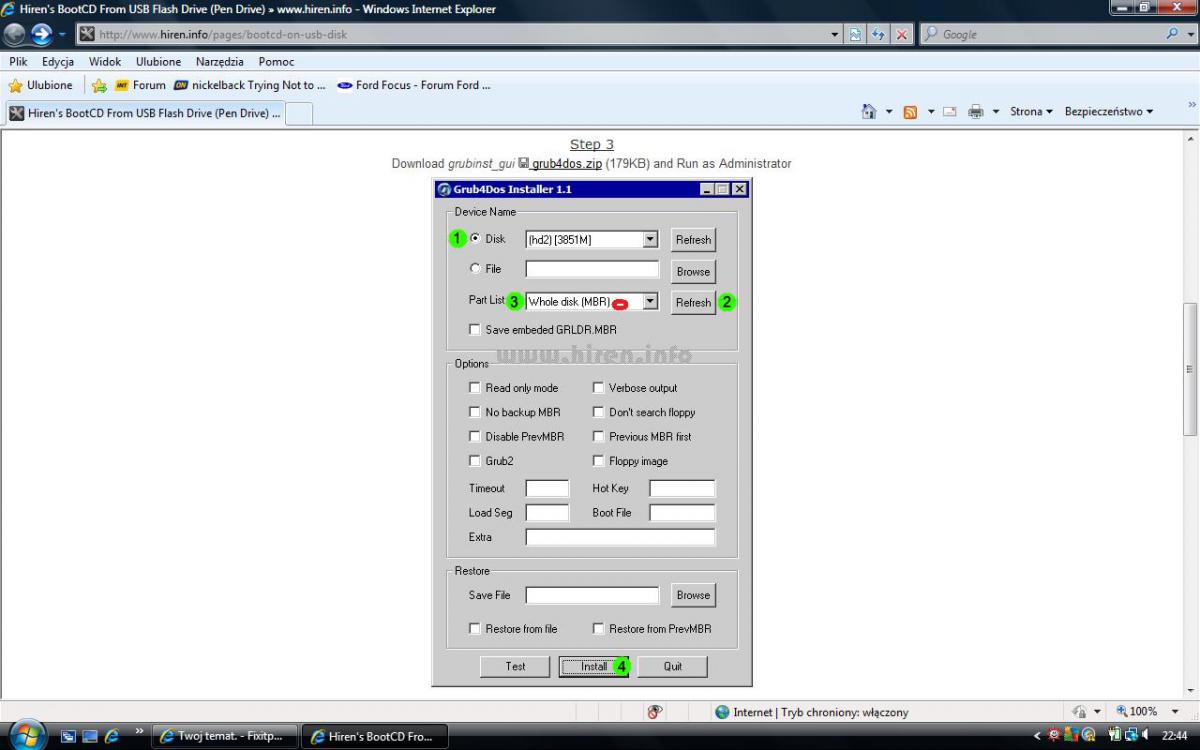Open the Edycja menu
The width and height of the screenshot is (1200, 750).
(x=58, y=61)
